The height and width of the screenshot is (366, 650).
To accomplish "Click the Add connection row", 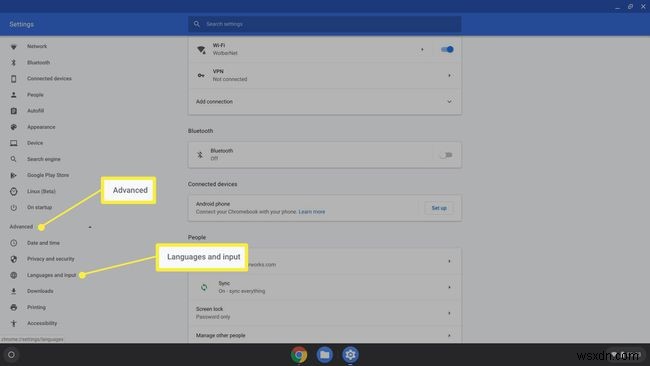I will [325, 102].
